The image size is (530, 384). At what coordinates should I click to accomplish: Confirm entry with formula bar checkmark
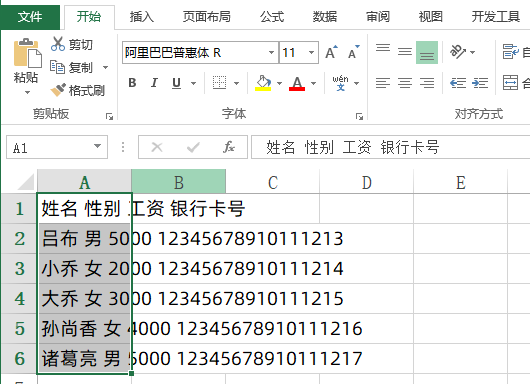[193, 147]
